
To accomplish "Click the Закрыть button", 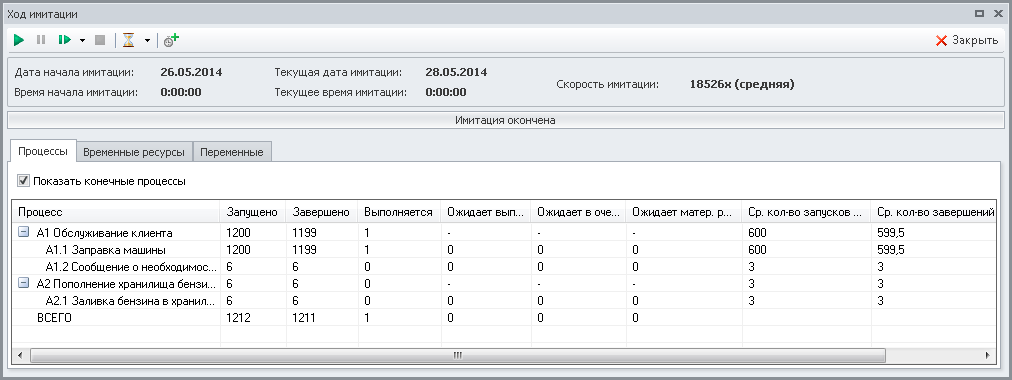I will pyautogui.click(x=966, y=40).
